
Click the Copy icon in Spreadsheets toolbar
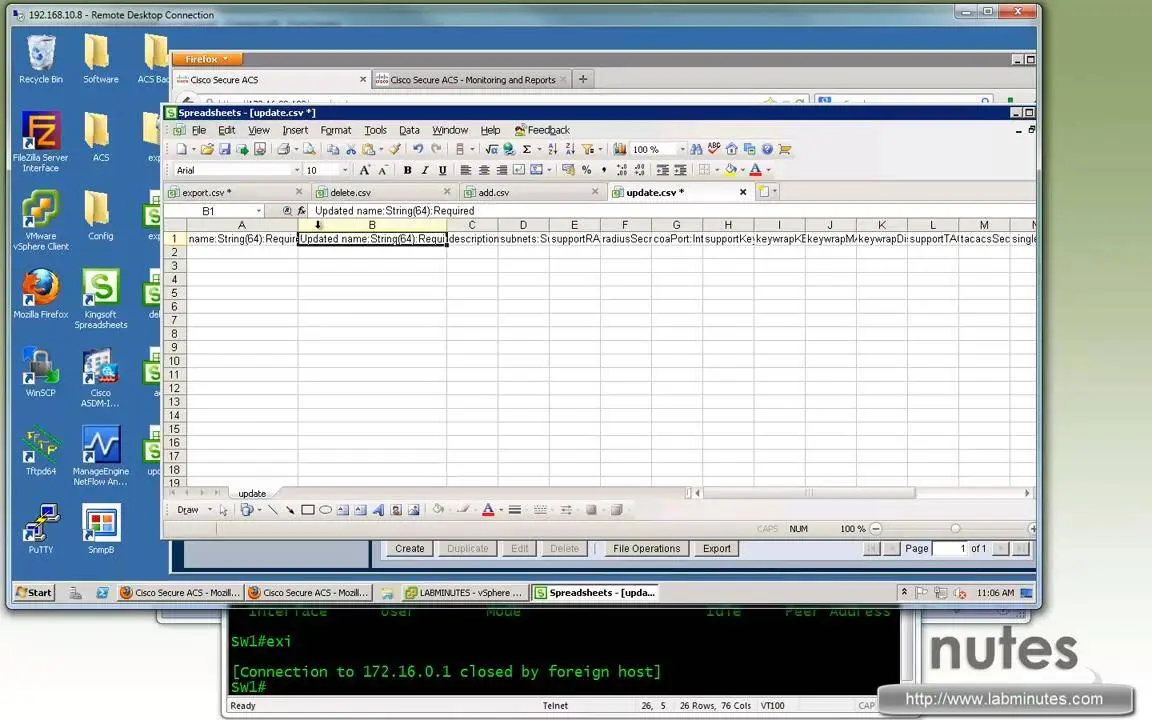click(x=333, y=149)
